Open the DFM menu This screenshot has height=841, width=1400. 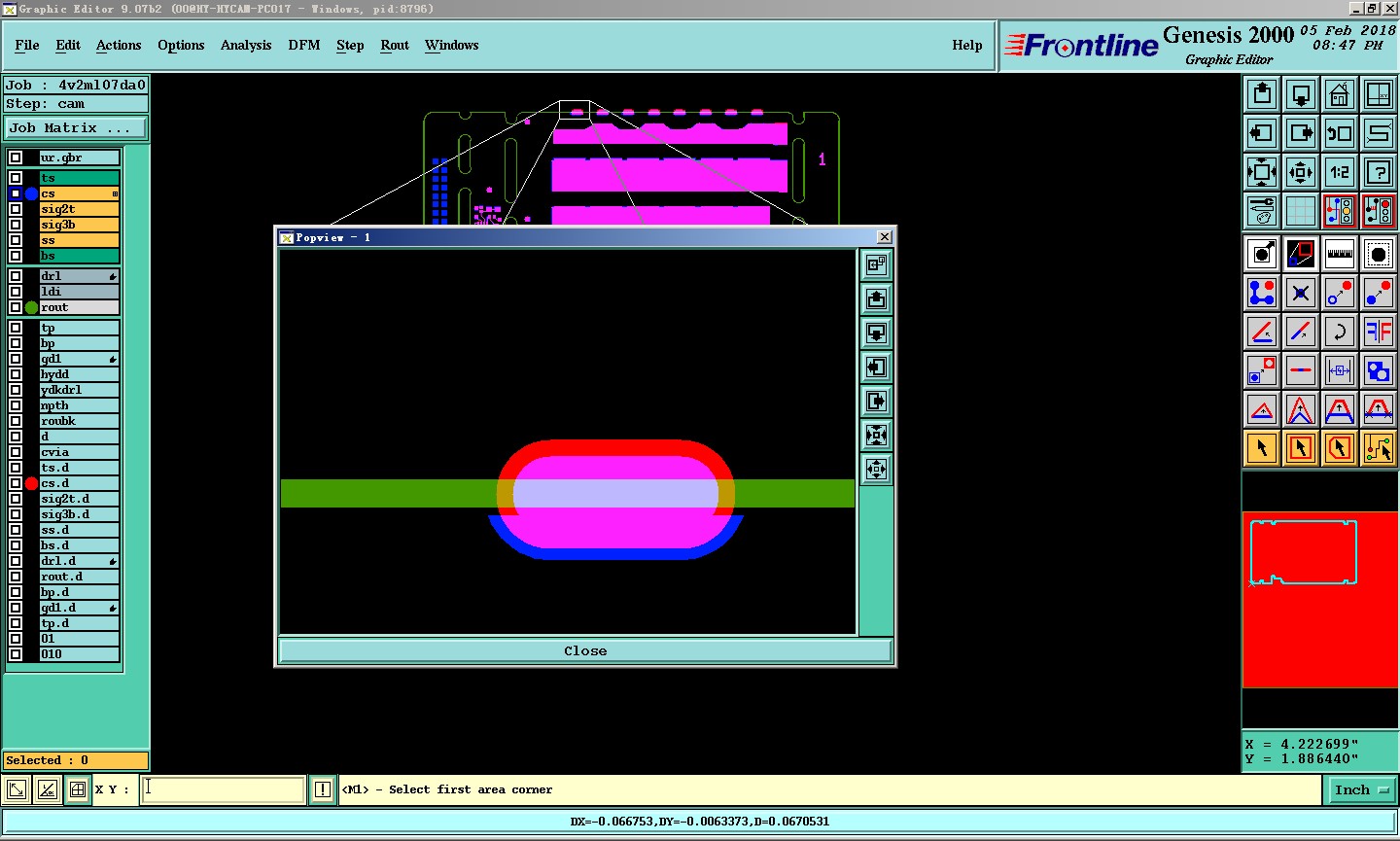pyautogui.click(x=304, y=45)
